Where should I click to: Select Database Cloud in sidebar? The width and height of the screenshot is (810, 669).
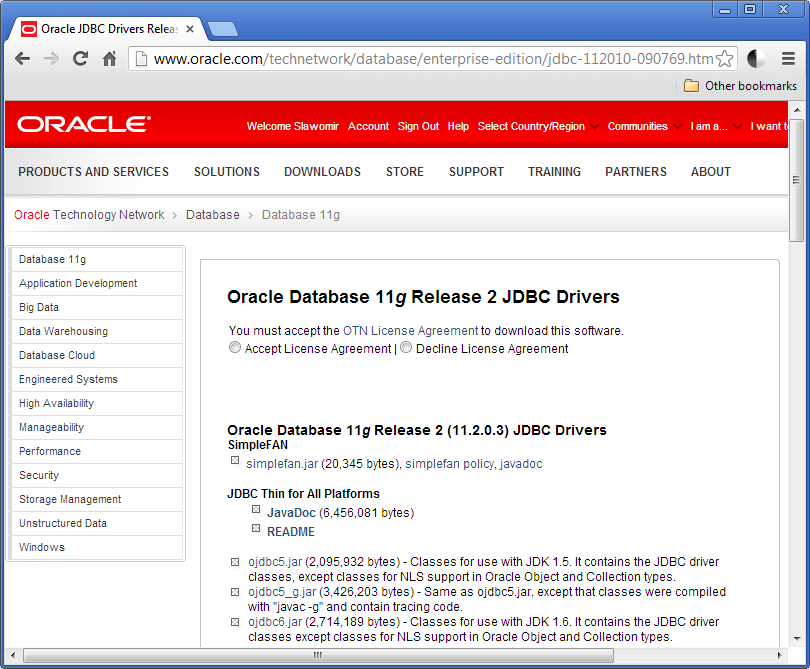pyautogui.click(x=97, y=355)
